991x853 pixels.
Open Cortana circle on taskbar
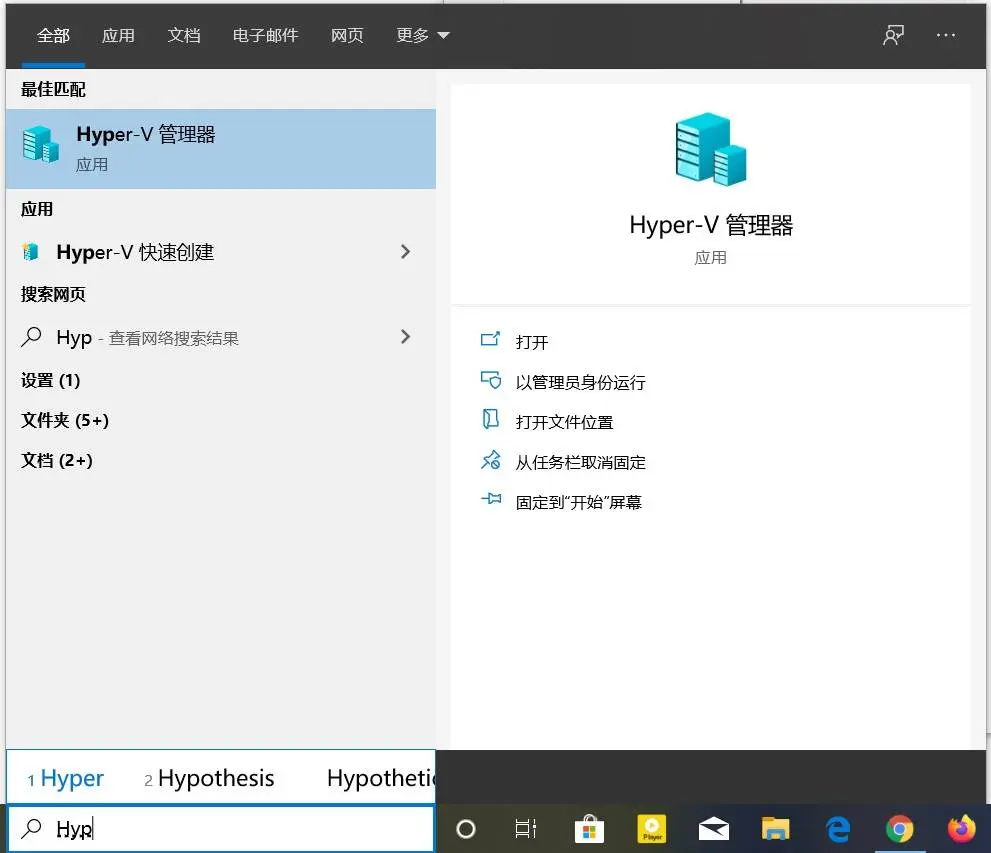pos(466,828)
